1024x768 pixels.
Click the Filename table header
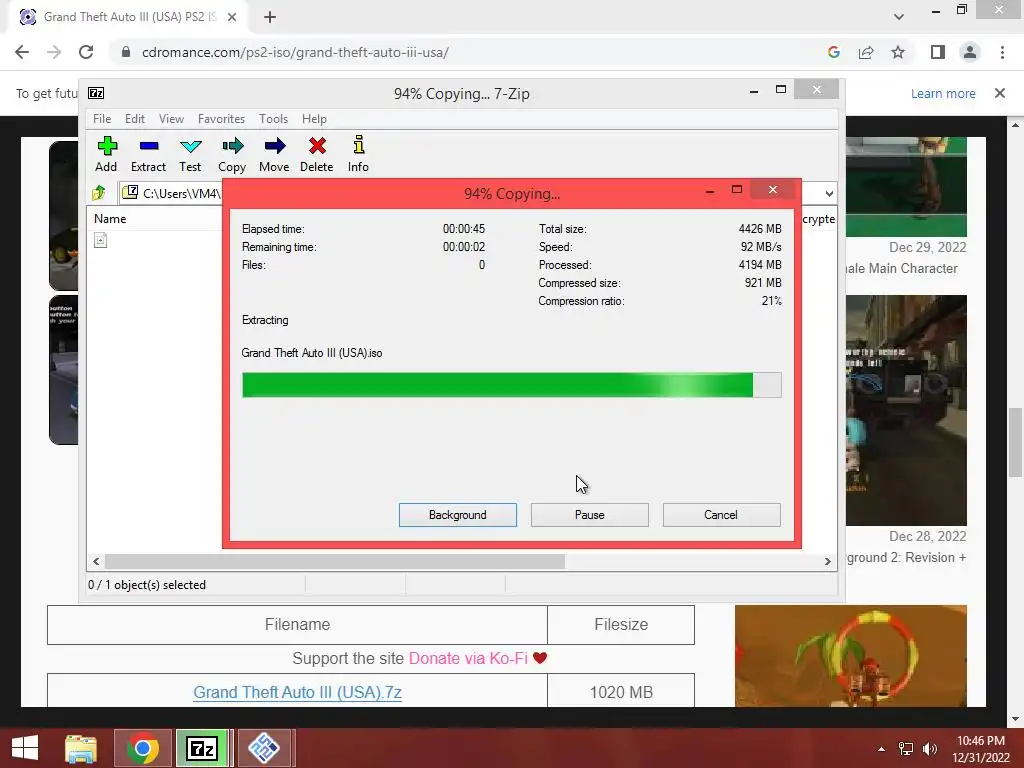(x=297, y=624)
